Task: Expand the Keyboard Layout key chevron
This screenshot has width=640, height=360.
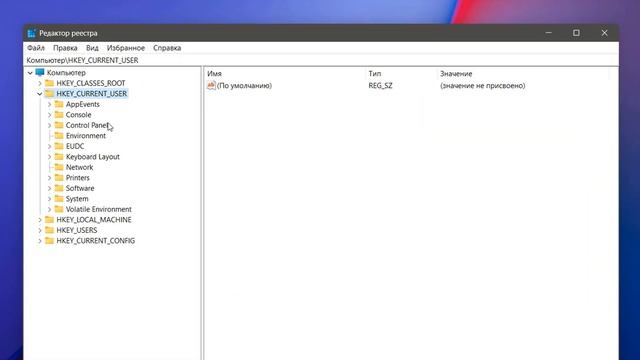Action: (49, 157)
